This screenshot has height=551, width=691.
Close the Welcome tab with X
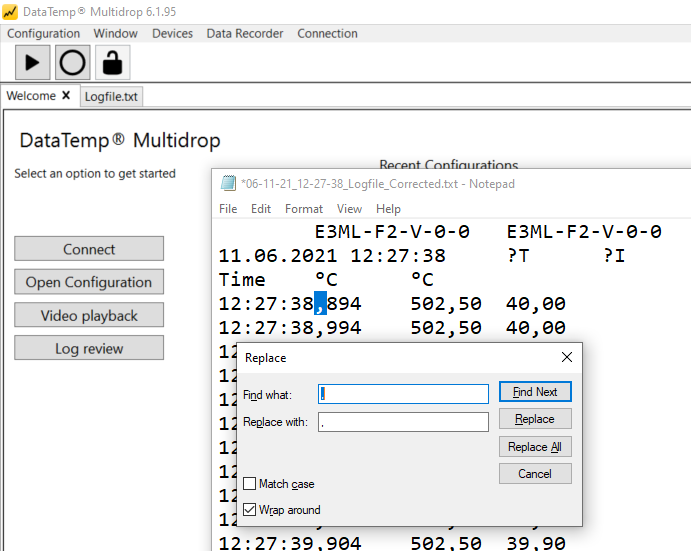coord(66,95)
